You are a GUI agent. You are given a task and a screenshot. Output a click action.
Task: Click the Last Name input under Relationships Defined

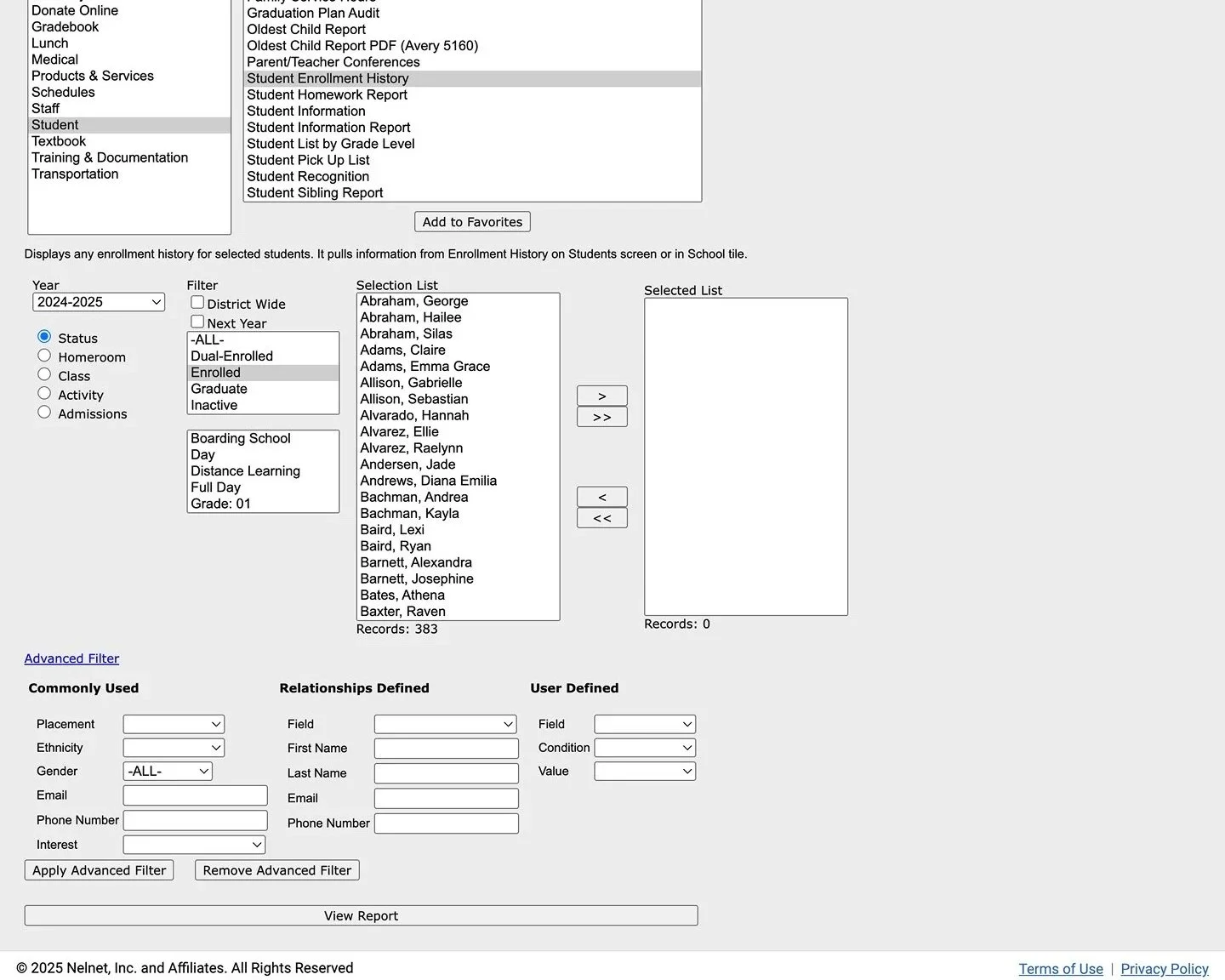(x=446, y=772)
